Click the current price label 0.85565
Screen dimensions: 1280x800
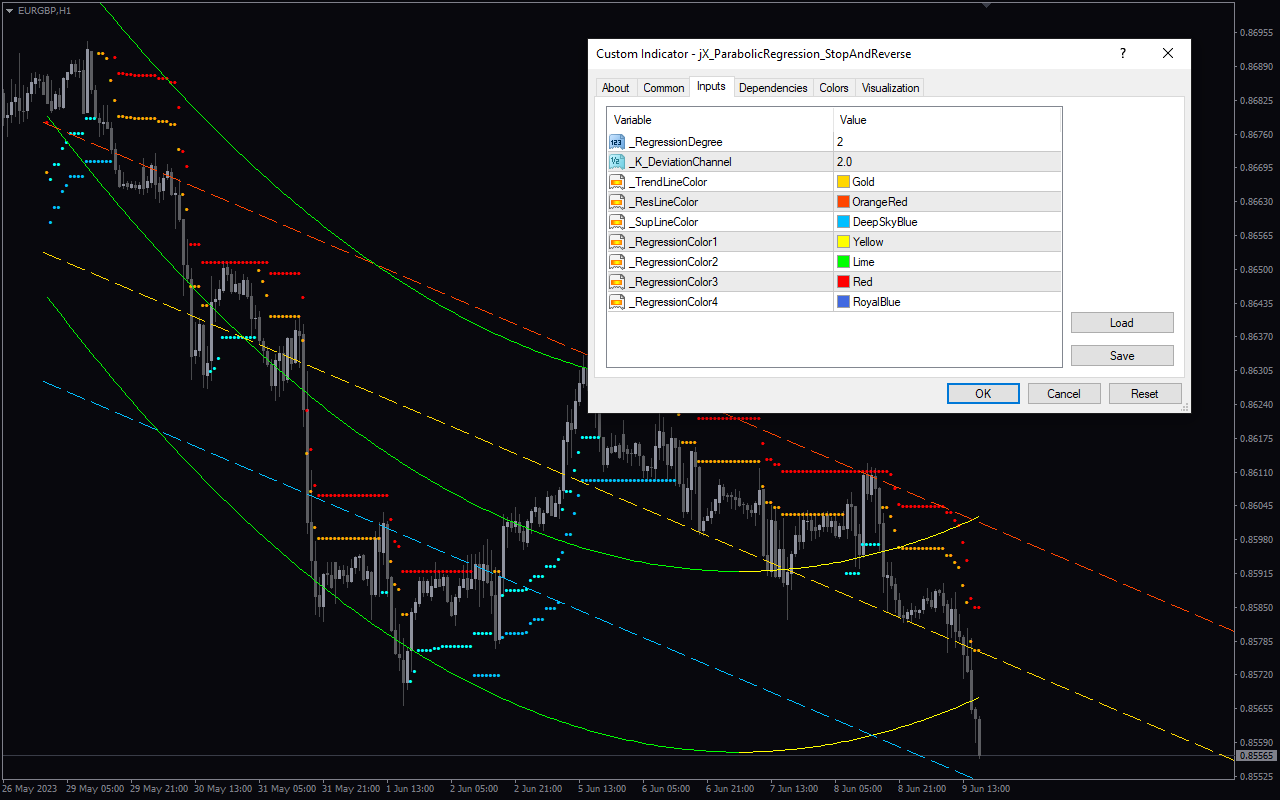(x=1256, y=756)
